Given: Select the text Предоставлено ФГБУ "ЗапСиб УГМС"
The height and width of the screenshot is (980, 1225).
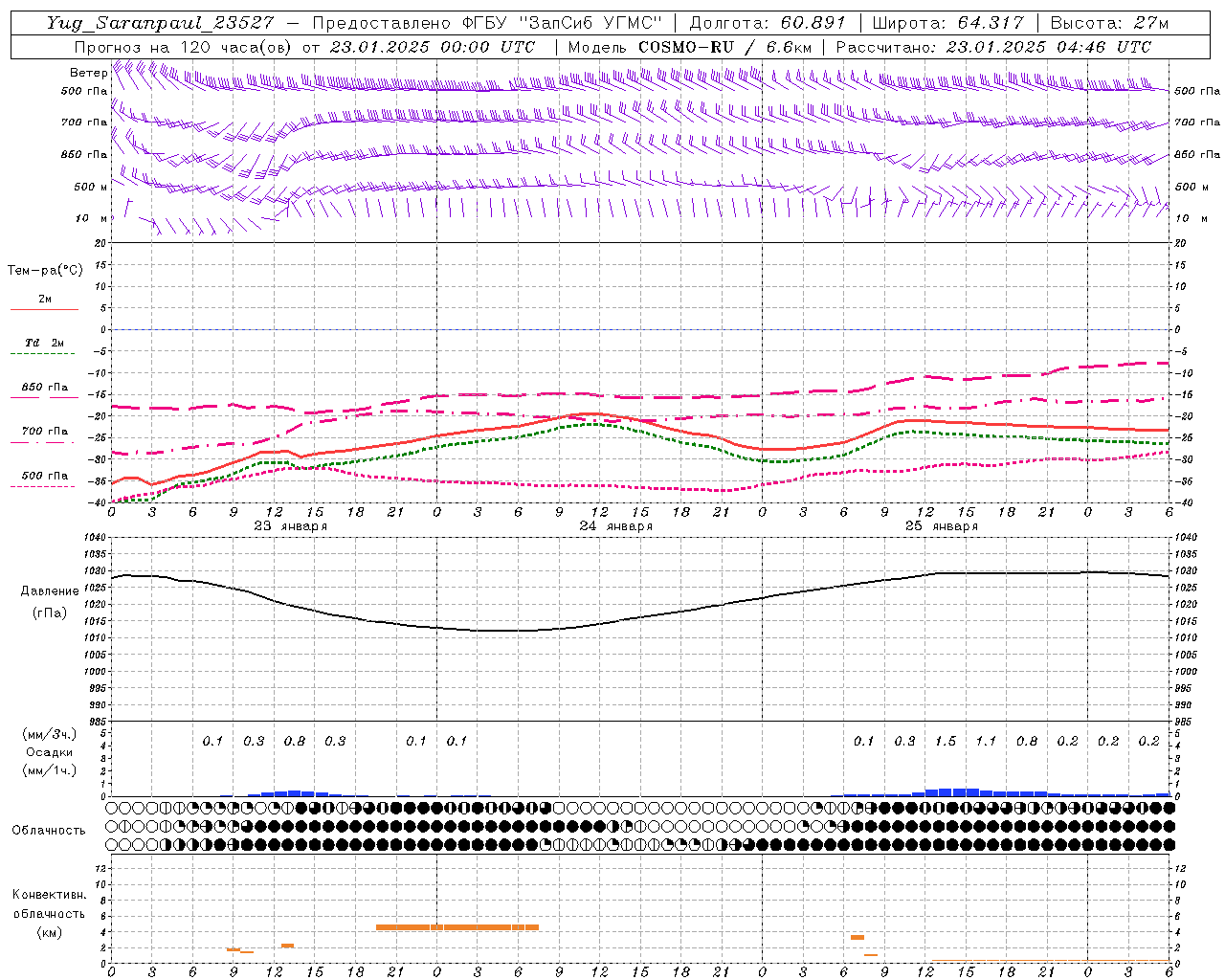Looking at the screenshot, I should (487, 23).
